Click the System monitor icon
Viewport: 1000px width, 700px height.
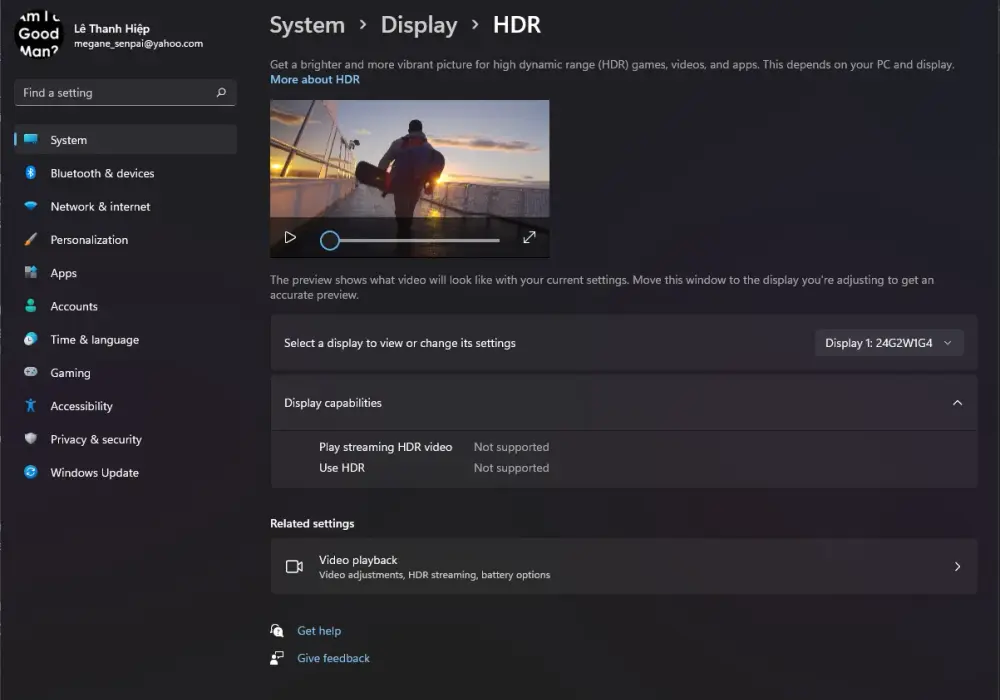tap(31, 139)
